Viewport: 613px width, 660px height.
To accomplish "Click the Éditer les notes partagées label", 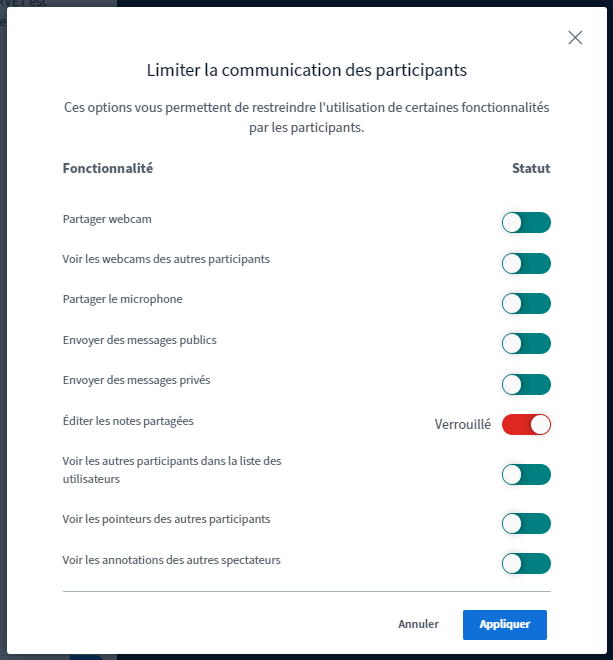I will [128, 421].
